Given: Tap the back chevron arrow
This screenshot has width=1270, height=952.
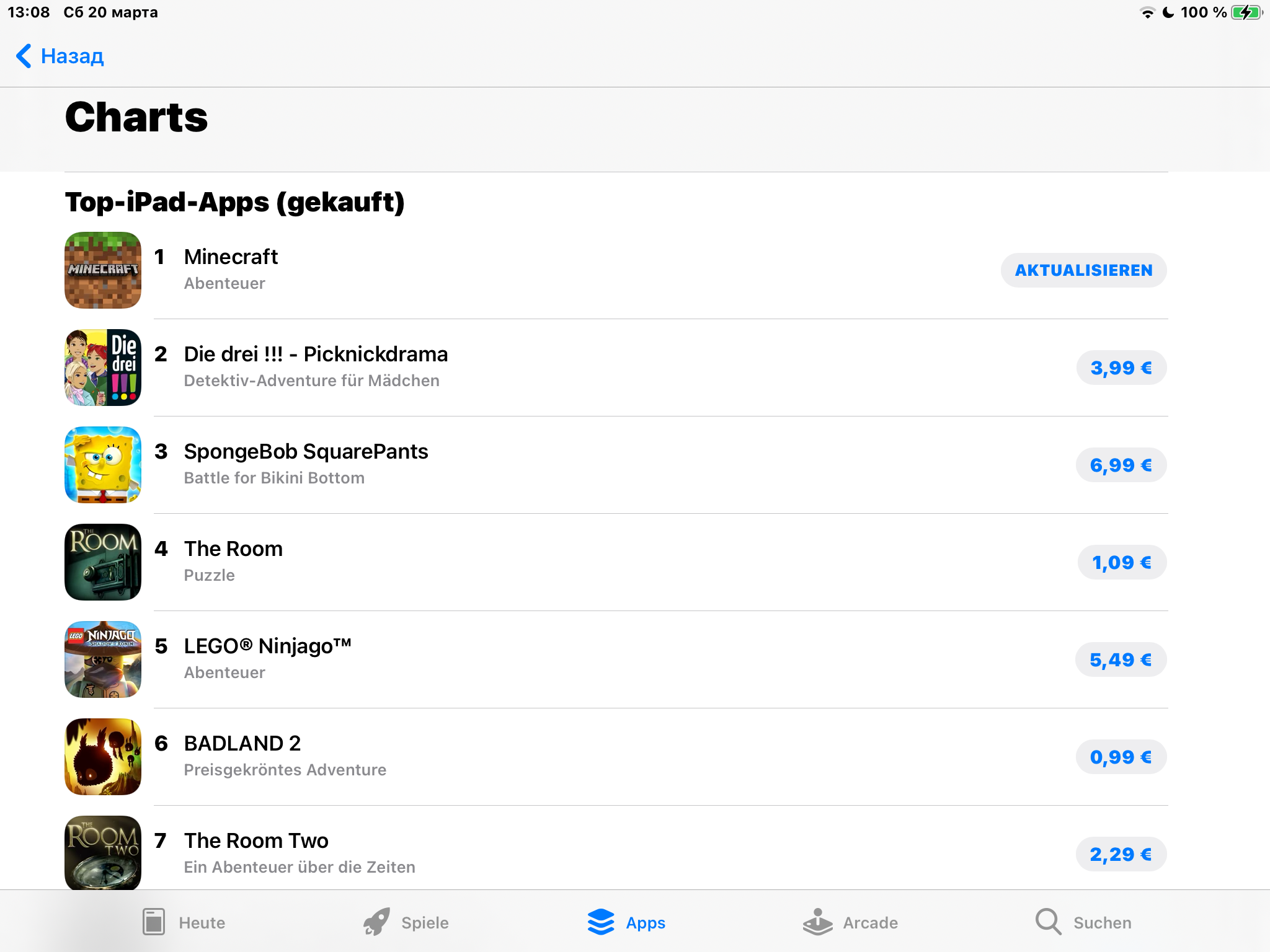Looking at the screenshot, I should [x=24, y=56].
